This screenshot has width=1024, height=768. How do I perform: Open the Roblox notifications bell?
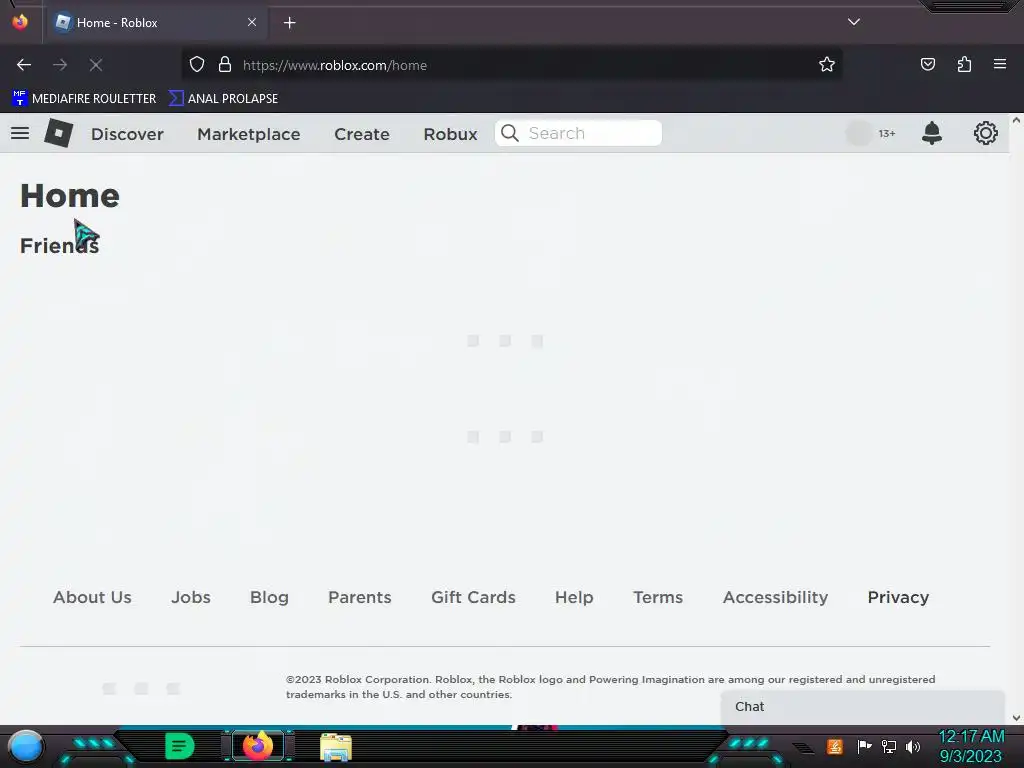pos(932,133)
